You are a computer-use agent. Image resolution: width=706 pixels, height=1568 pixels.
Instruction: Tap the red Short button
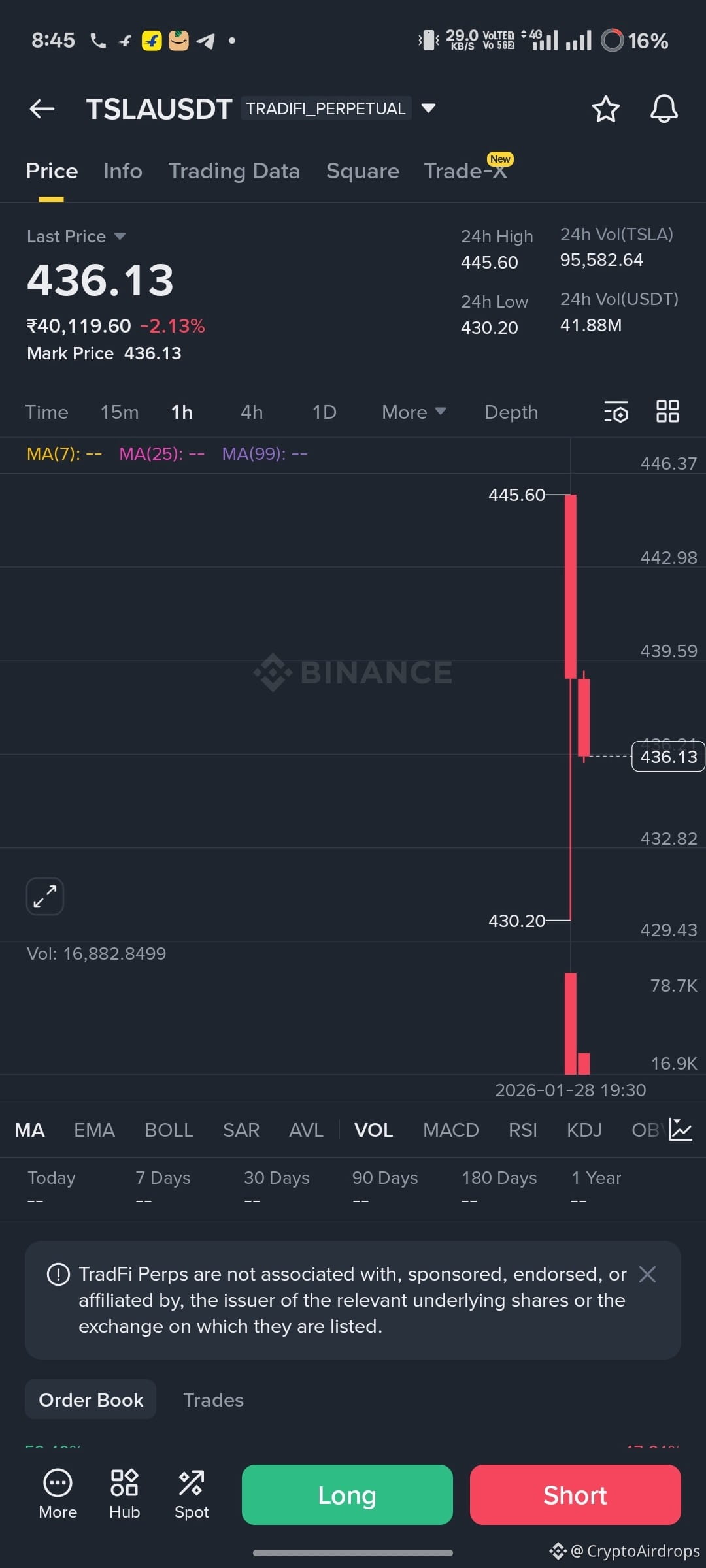click(x=575, y=1495)
